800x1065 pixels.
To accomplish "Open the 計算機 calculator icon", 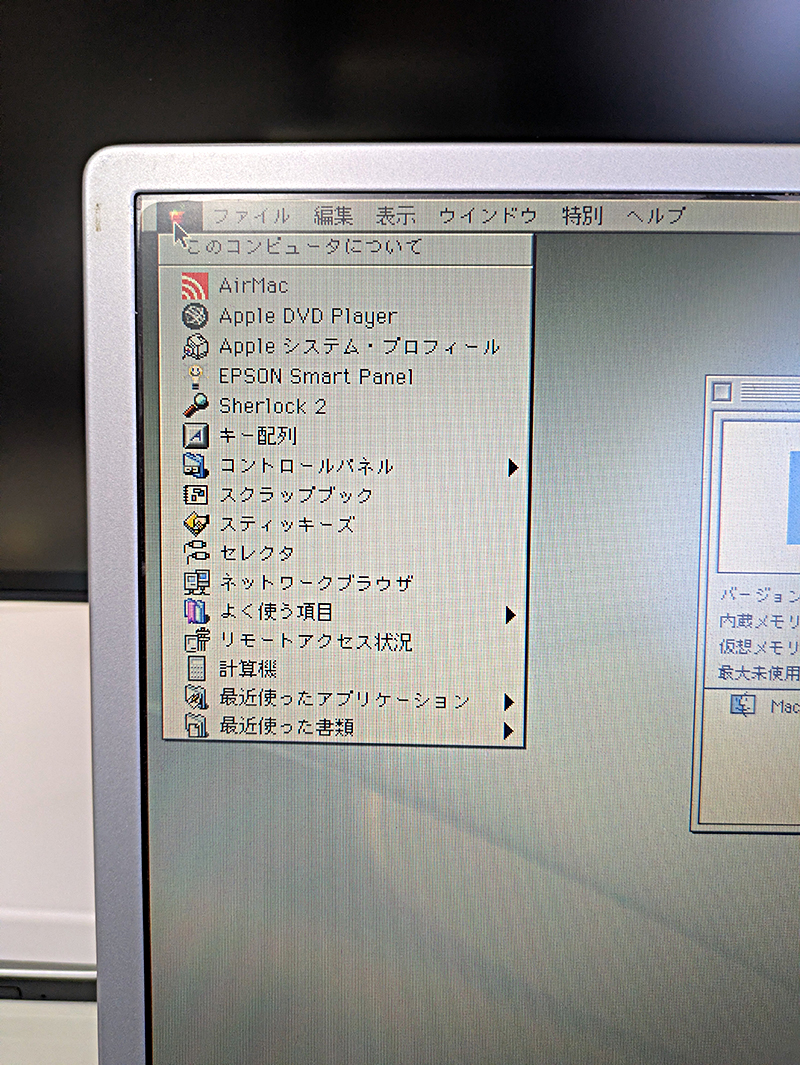I will pos(196,670).
